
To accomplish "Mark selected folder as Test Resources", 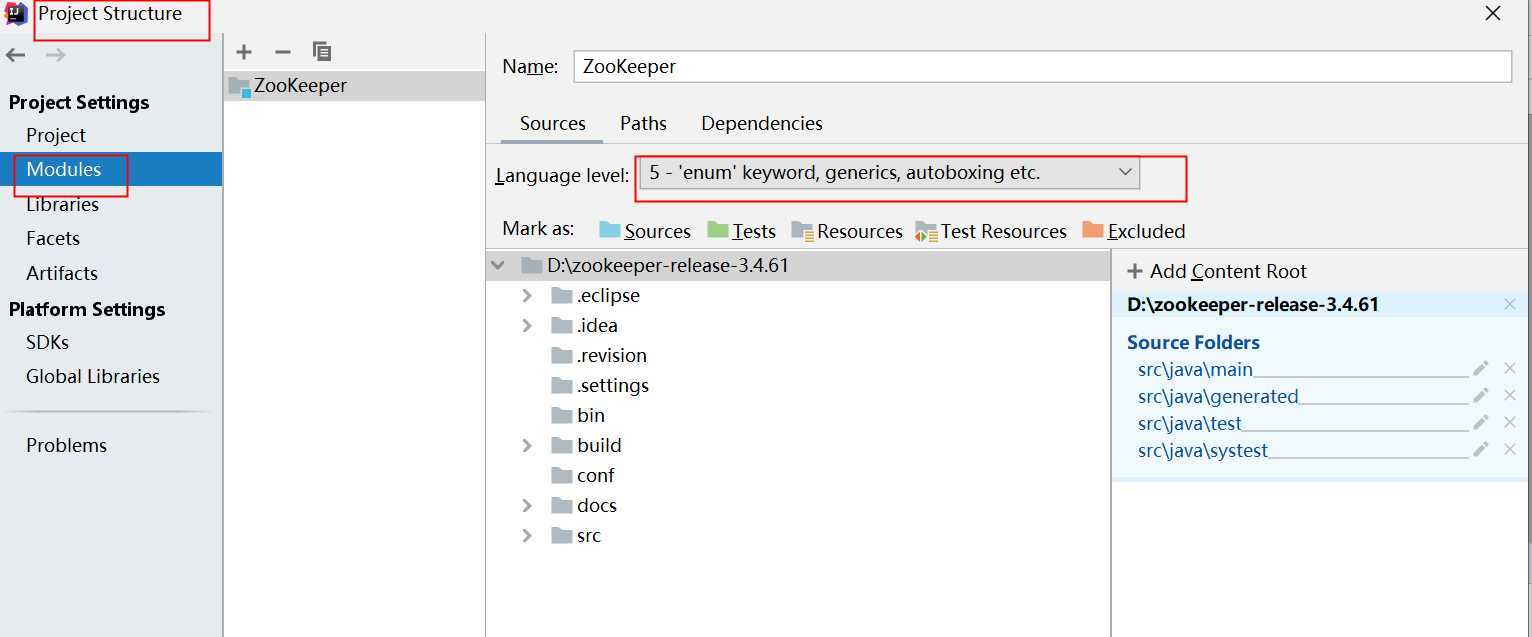I will click(x=991, y=231).
